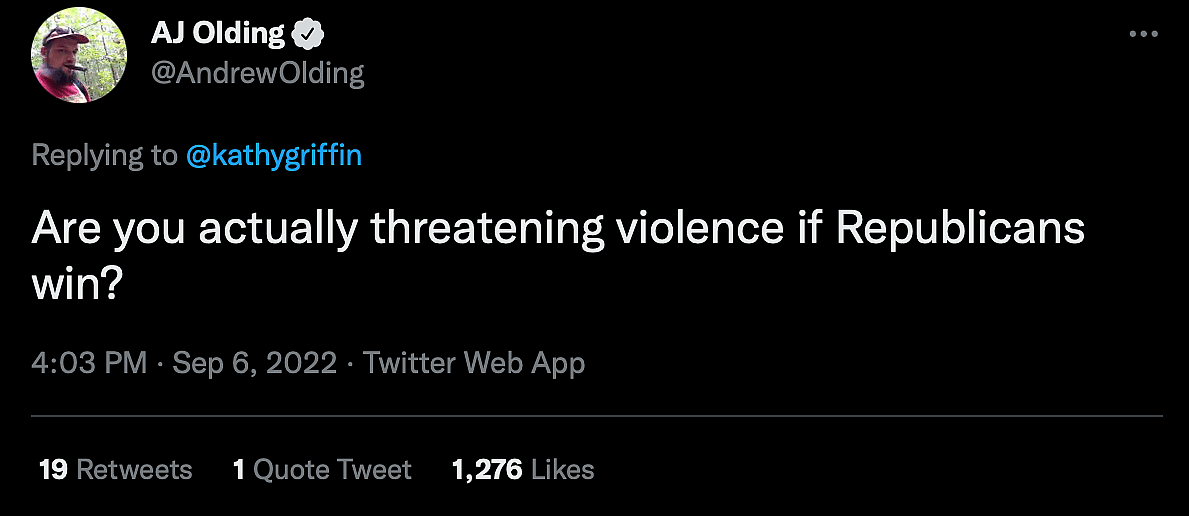Image resolution: width=1189 pixels, height=516 pixels.
Task: Click the number 1,276 beside Likes
Action: [x=487, y=469]
